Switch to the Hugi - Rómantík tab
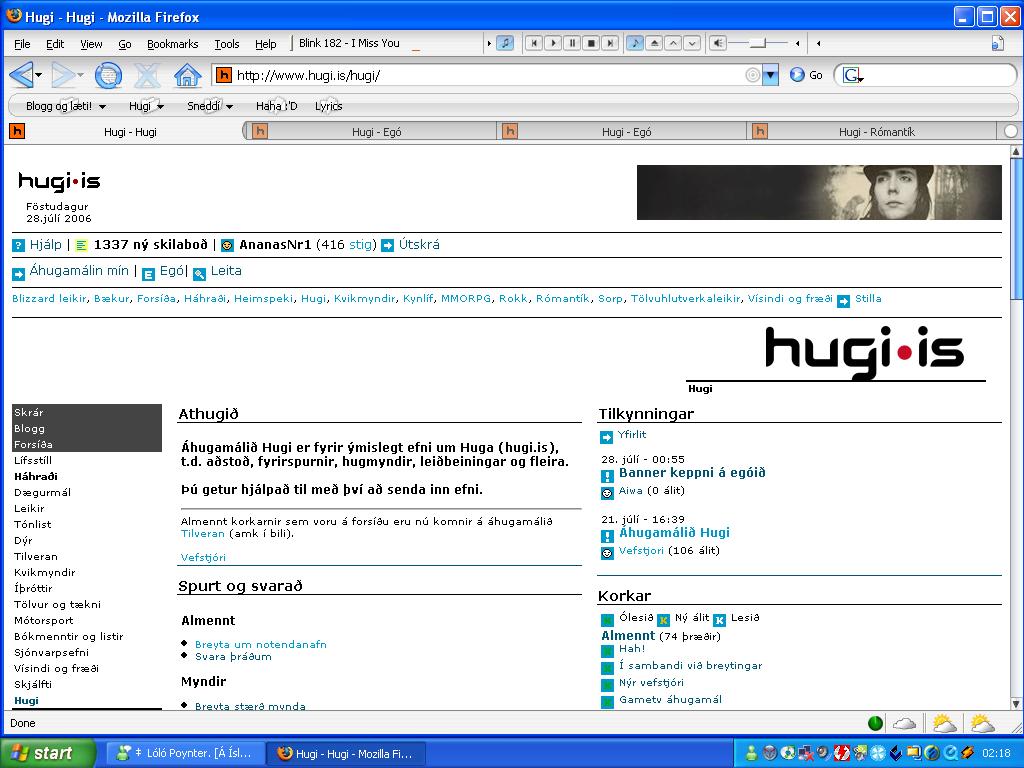1024x768 pixels. 872,132
